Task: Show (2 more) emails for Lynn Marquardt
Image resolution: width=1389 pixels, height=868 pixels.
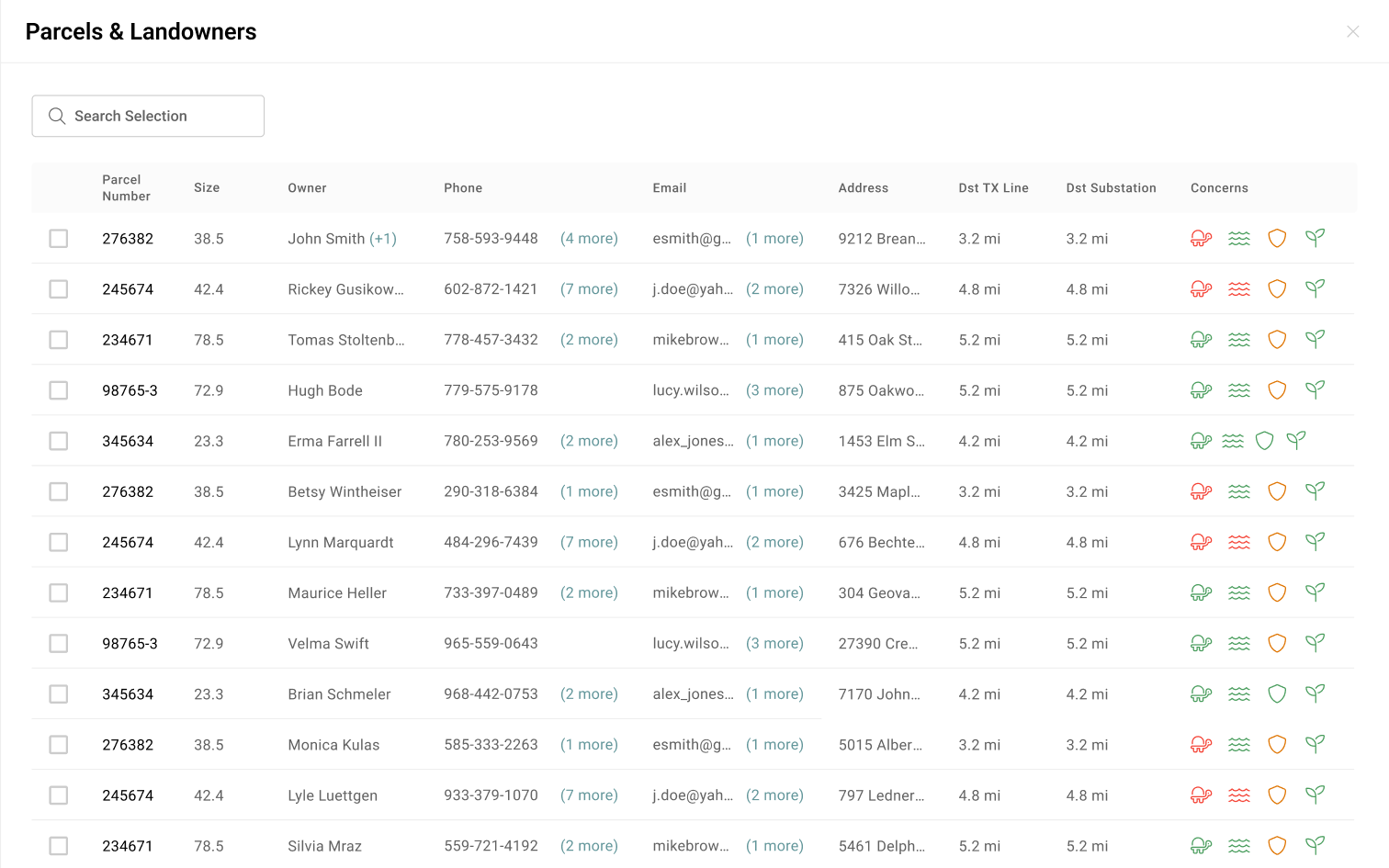Action: [x=774, y=542]
